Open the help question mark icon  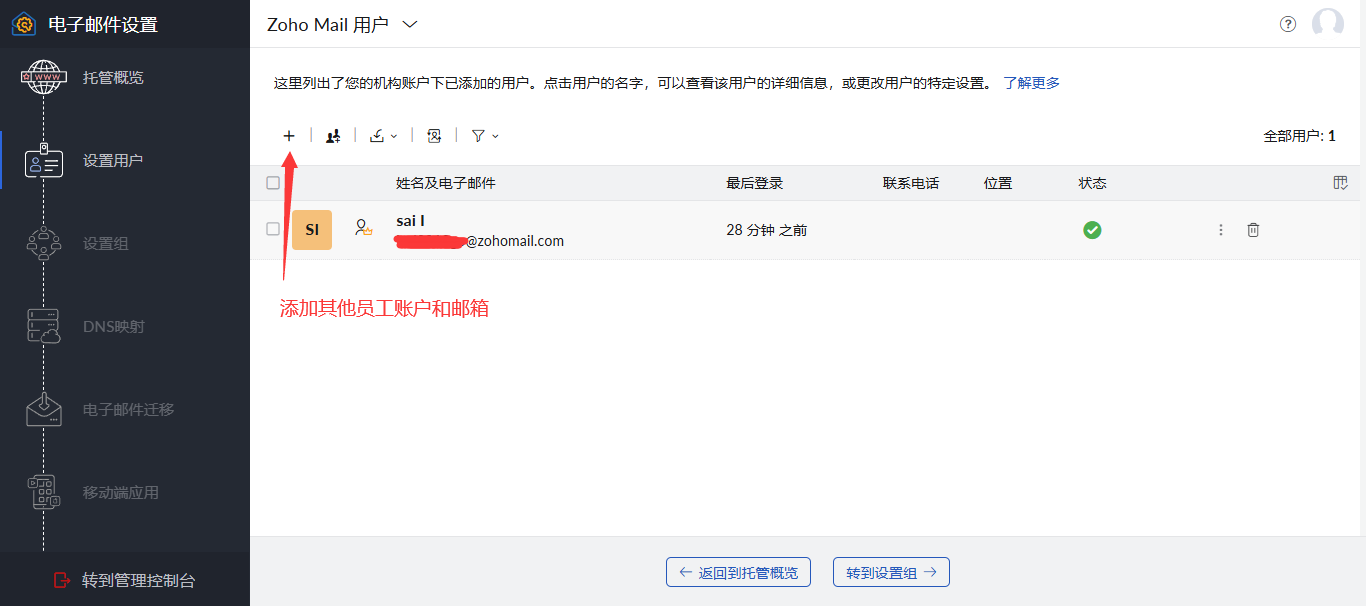1288,24
